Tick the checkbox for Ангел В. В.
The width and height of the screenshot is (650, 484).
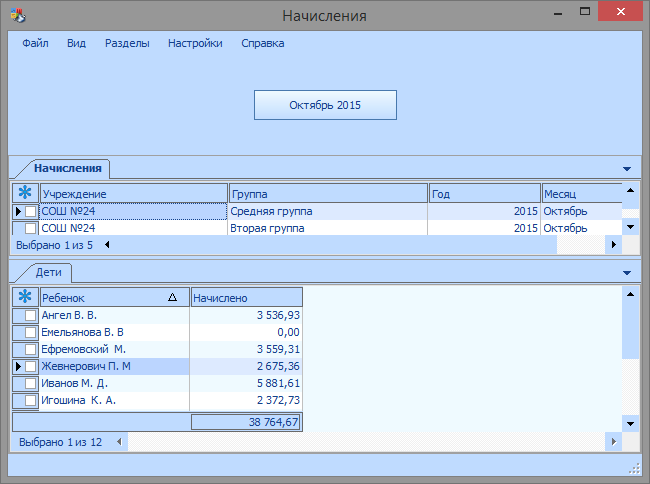(30, 315)
